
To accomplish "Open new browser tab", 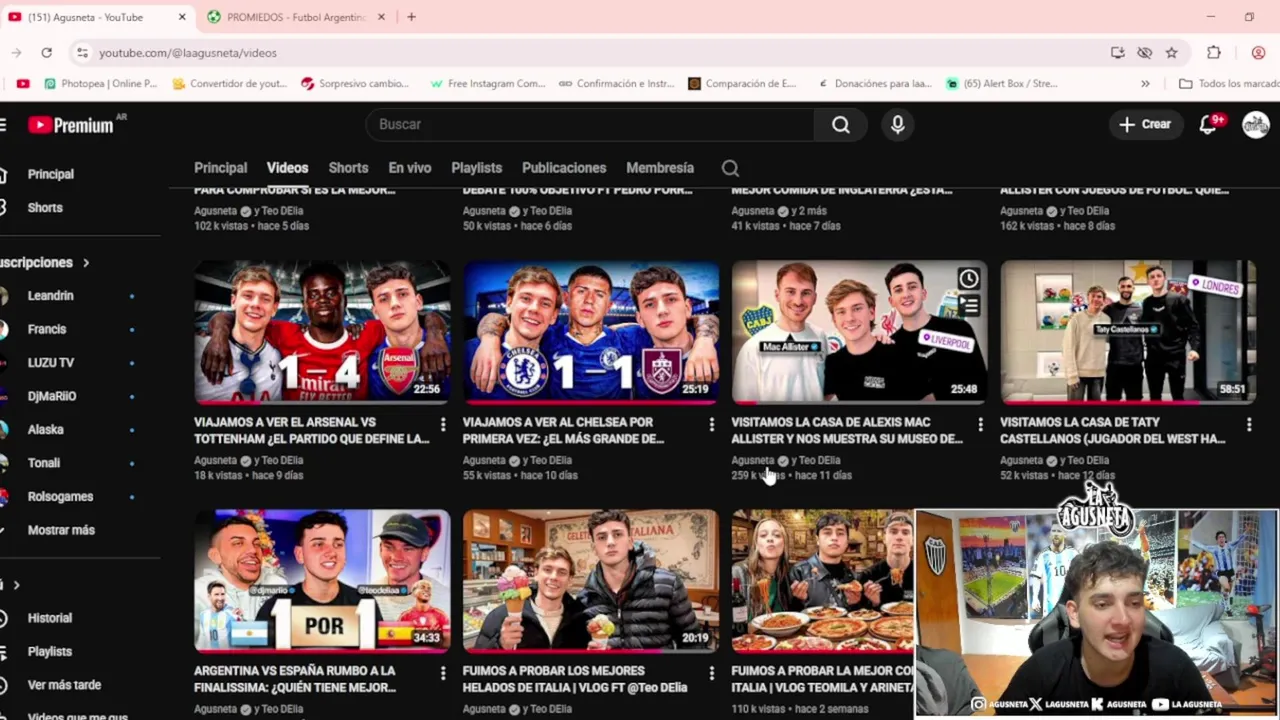I will pos(411,17).
